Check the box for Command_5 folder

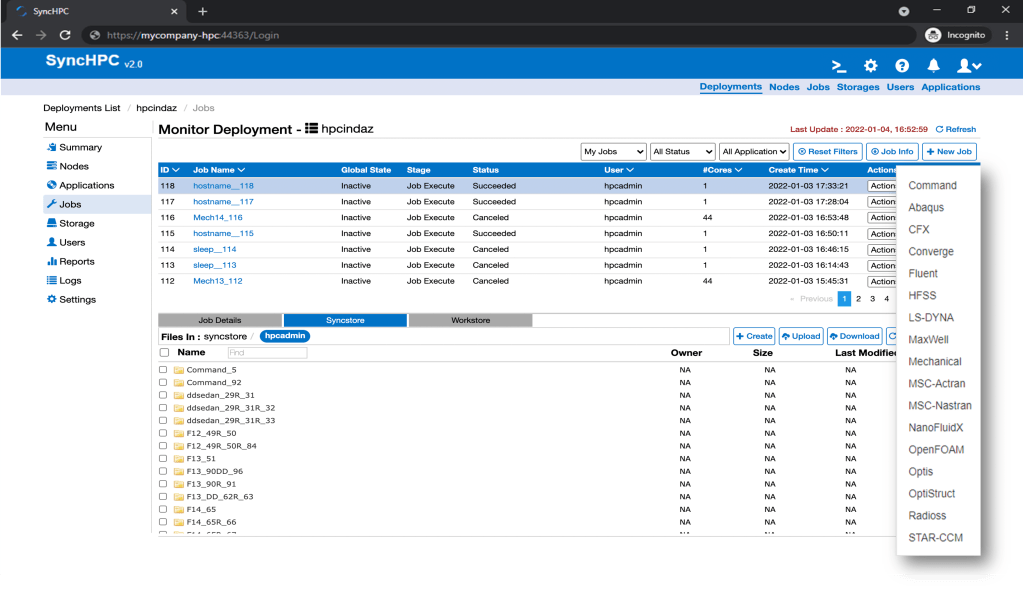164,370
